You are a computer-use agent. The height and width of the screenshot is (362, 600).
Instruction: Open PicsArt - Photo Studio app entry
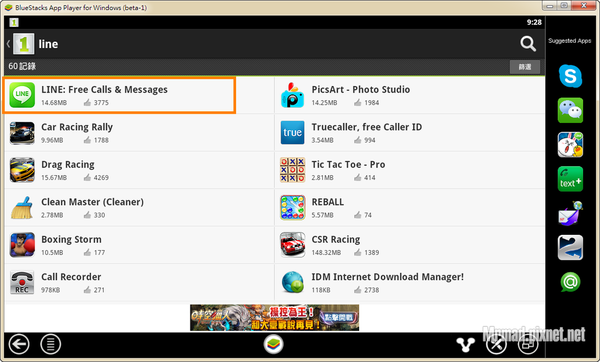click(409, 95)
